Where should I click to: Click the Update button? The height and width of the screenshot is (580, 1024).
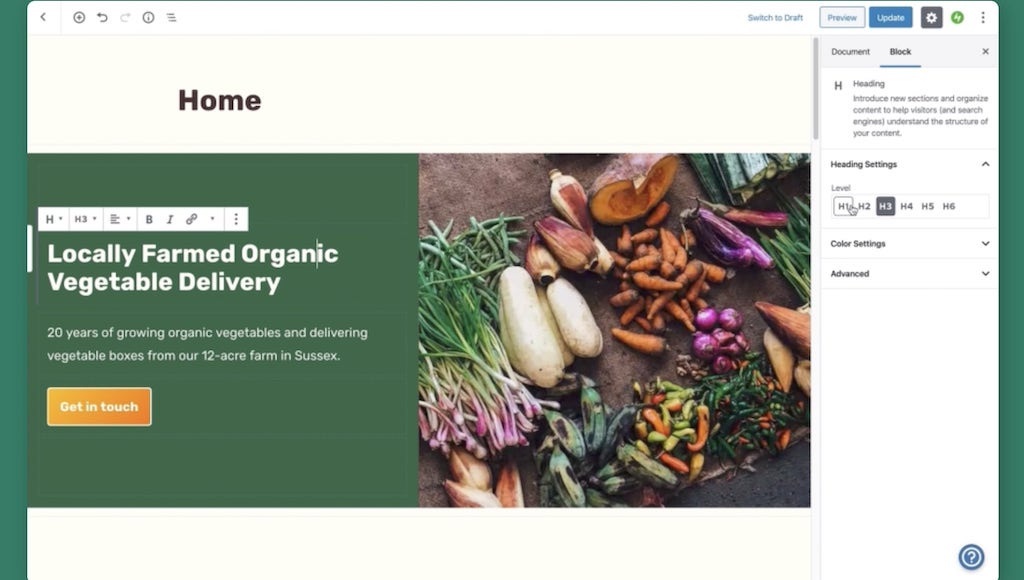tap(891, 18)
